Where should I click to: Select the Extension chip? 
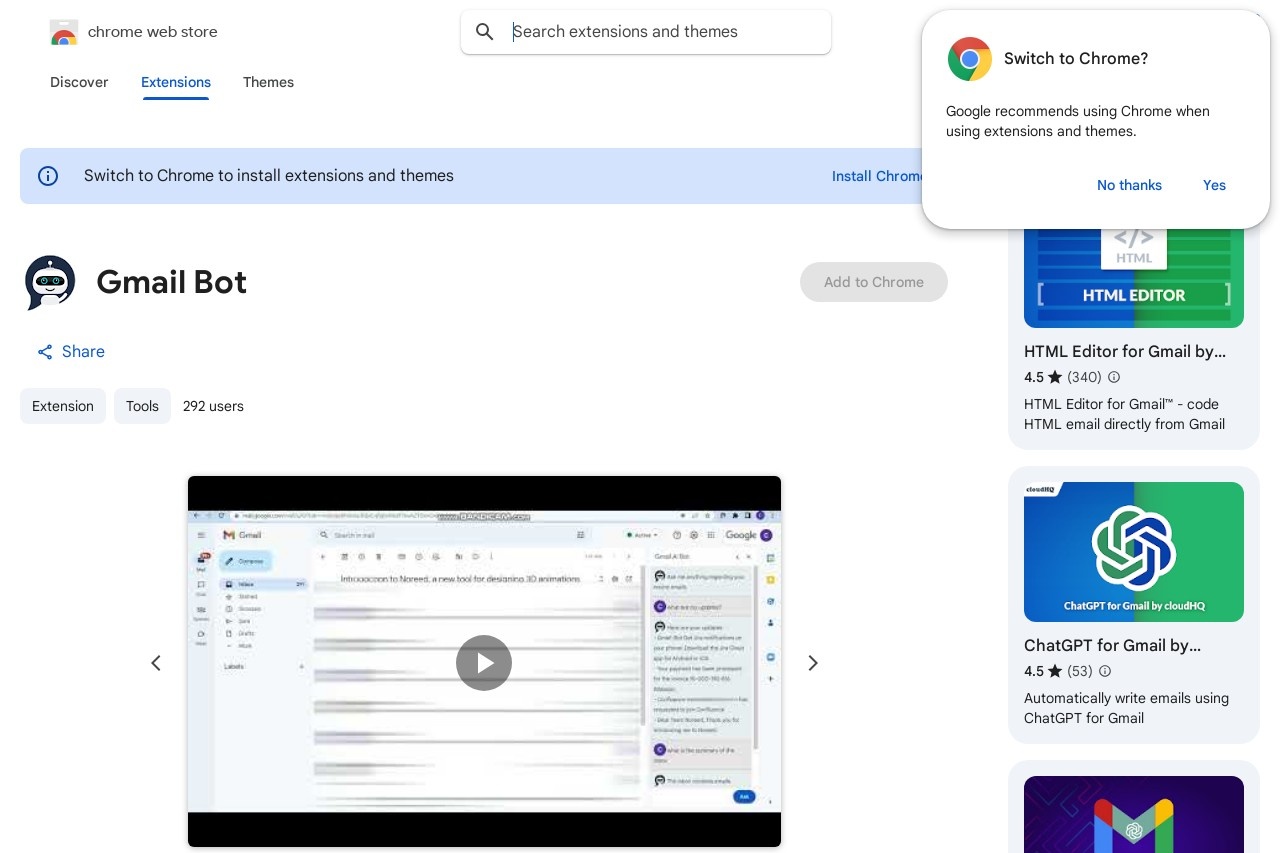[63, 406]
